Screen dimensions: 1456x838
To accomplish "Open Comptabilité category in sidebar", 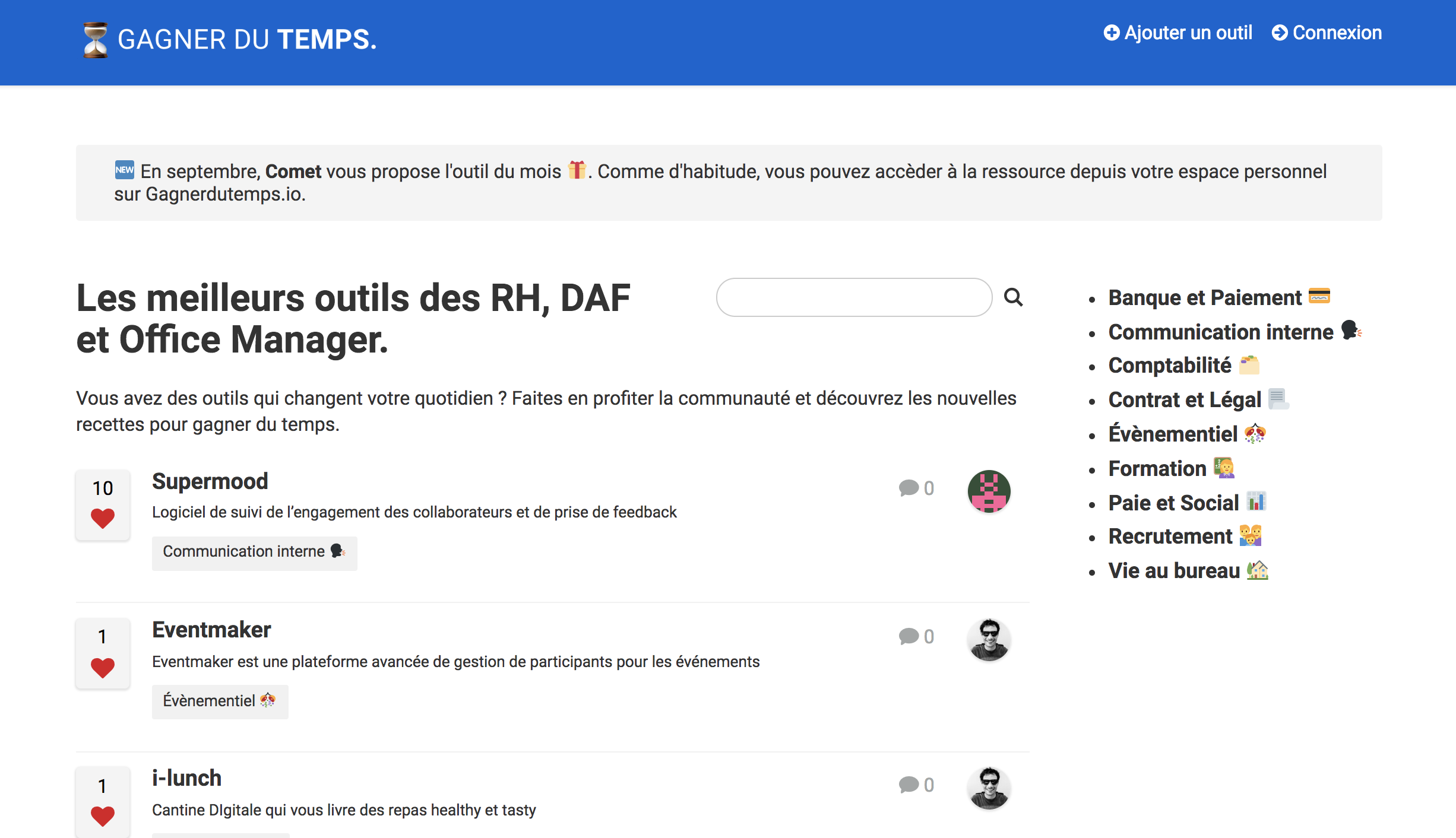I will [1170, 366].
